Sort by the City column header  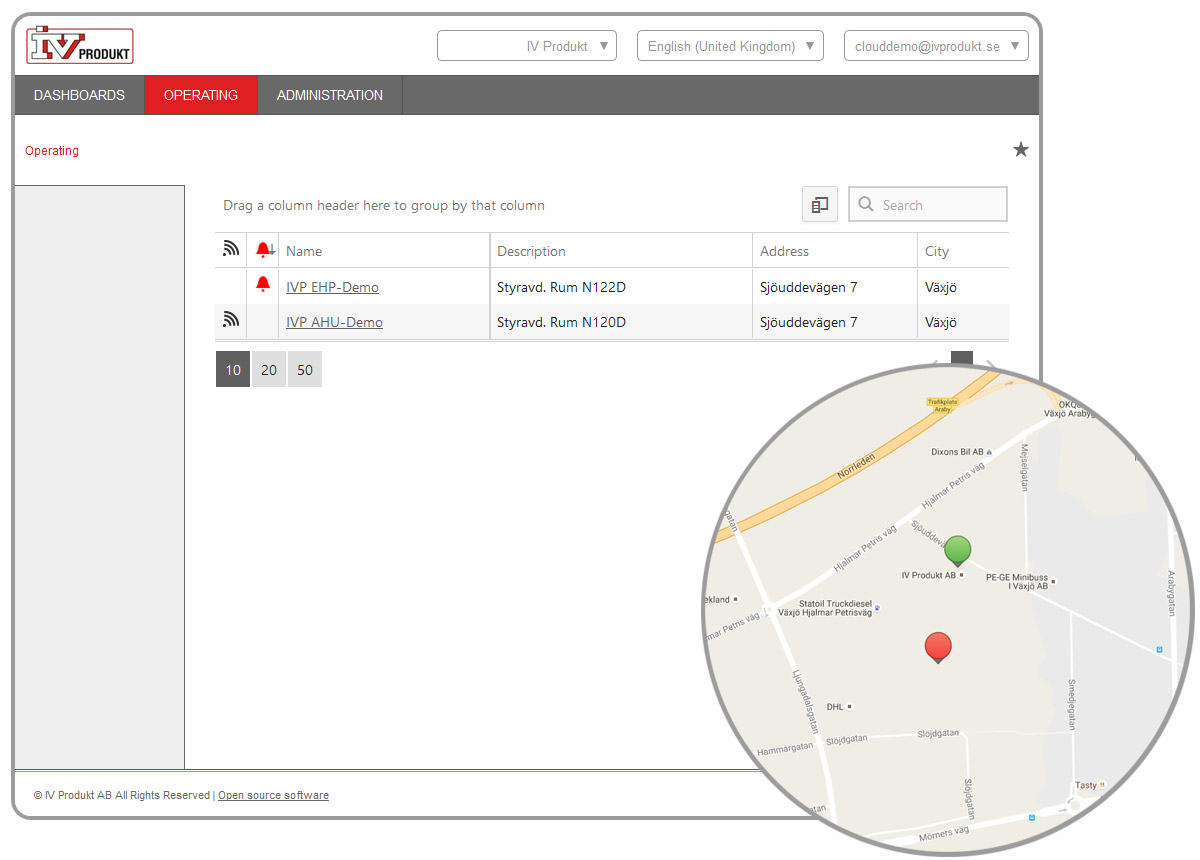coord(963,251)
